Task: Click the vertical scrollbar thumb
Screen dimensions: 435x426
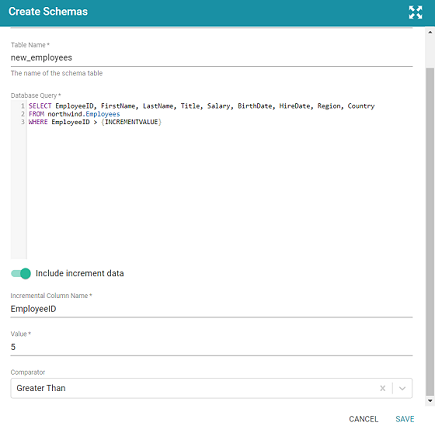Action: [x=430, y=232]
